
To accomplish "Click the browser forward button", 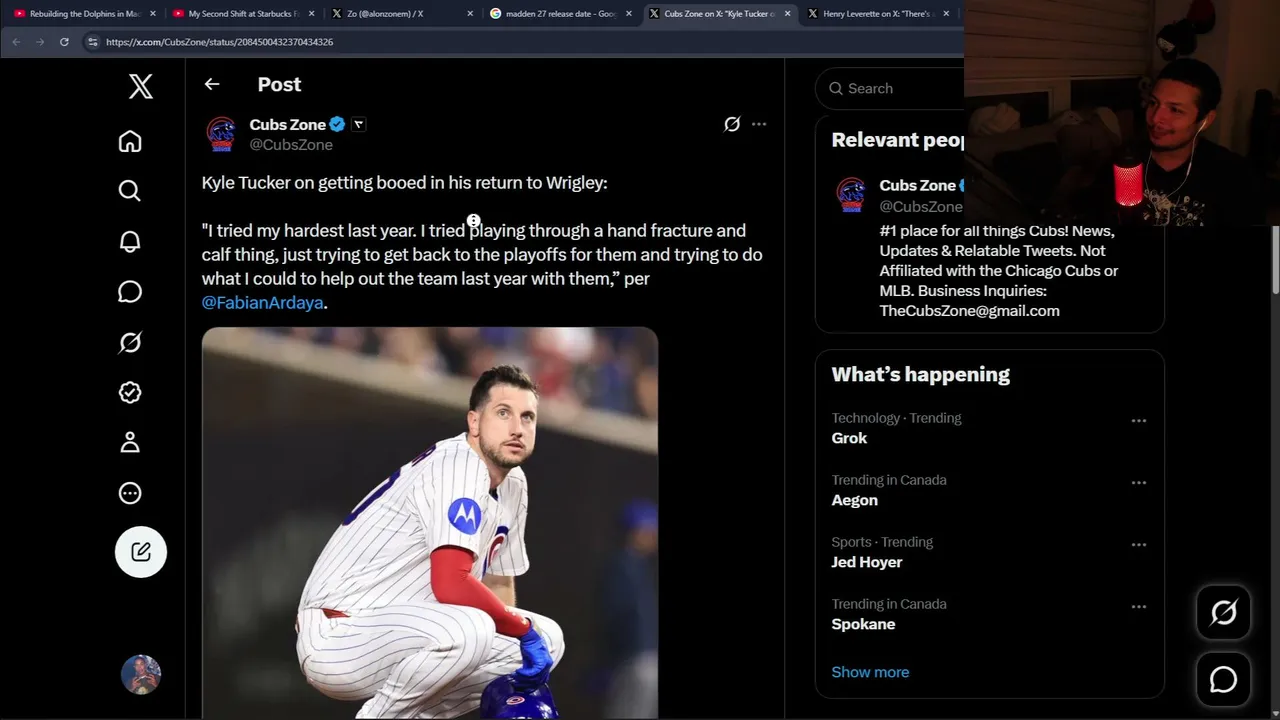I will 40,42.
